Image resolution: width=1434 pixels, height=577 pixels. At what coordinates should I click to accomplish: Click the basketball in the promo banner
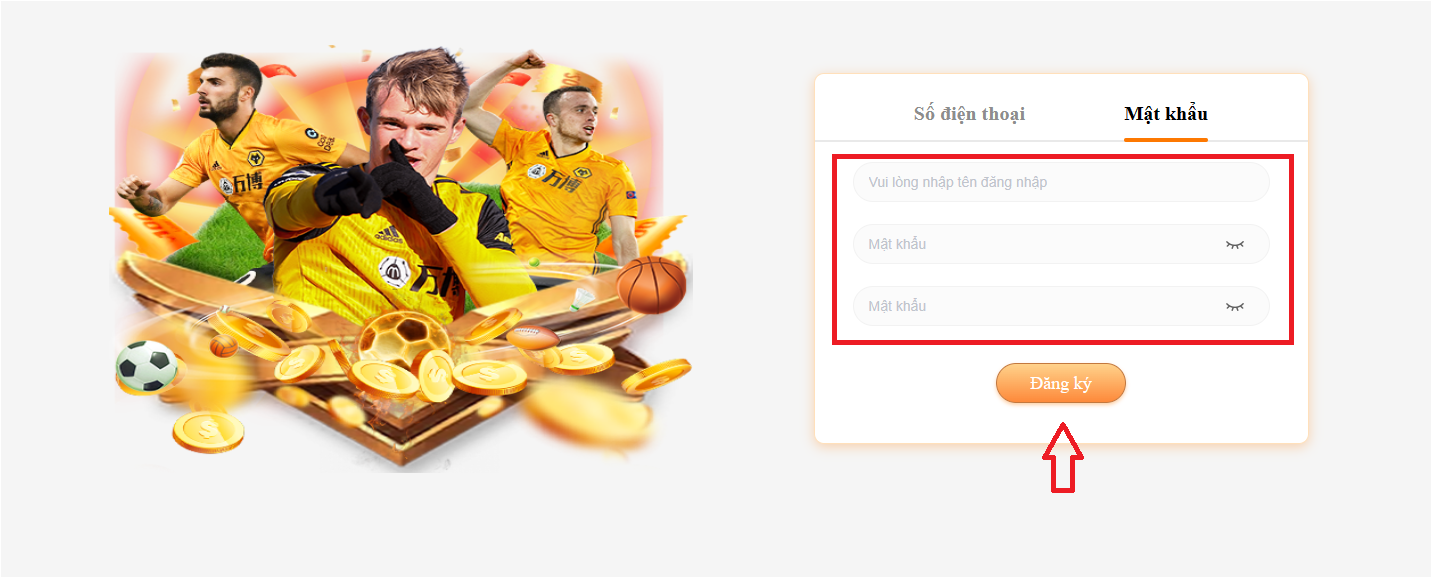[x=651, y=284]
